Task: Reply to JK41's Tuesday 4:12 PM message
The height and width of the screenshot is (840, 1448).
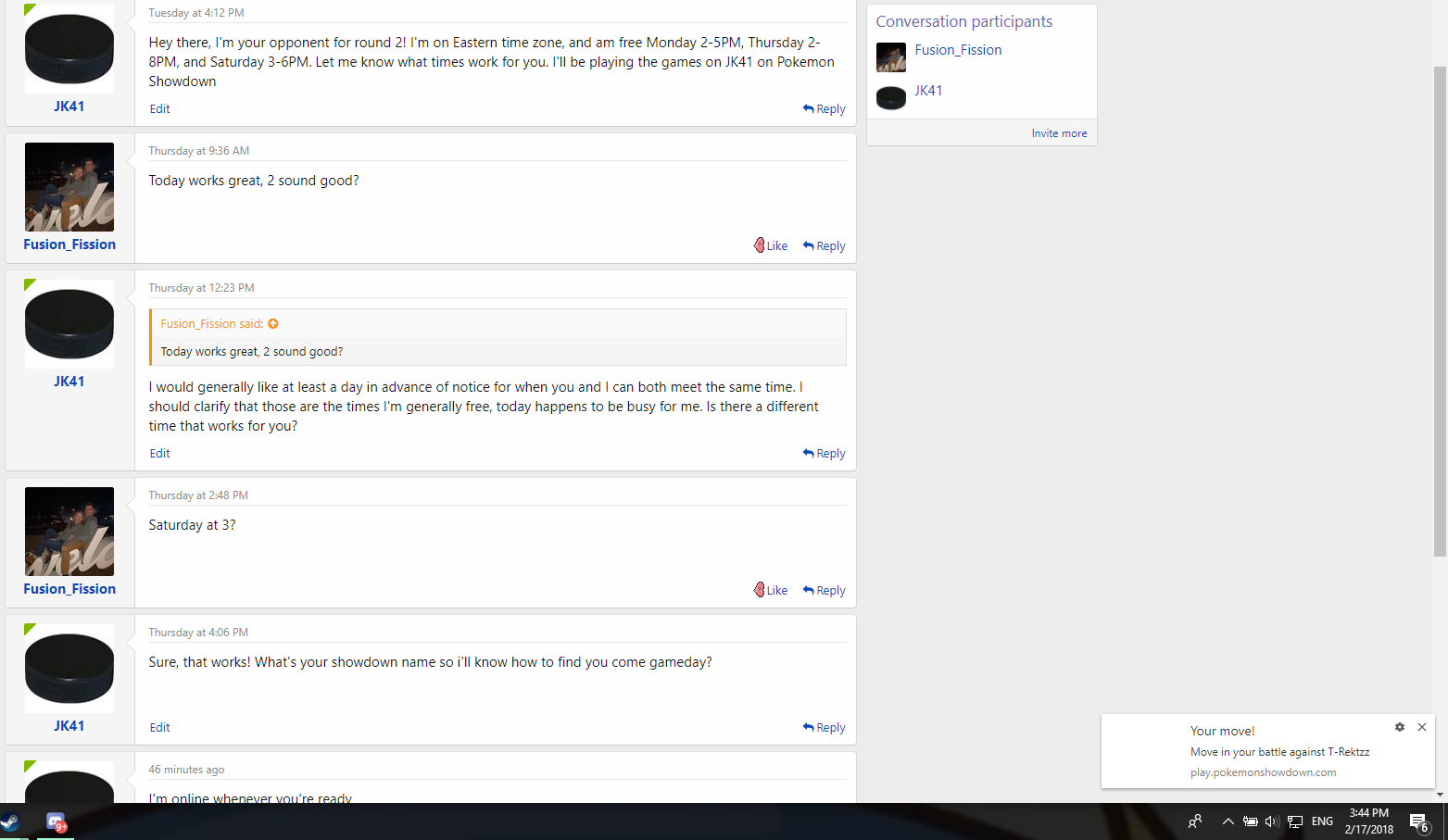Action: (825, 108)
